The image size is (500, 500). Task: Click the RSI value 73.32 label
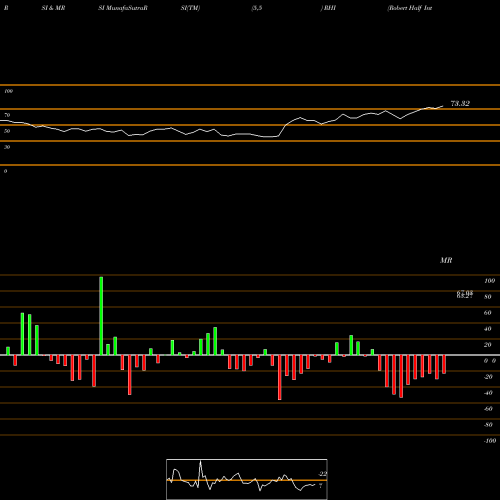point(460,104)
